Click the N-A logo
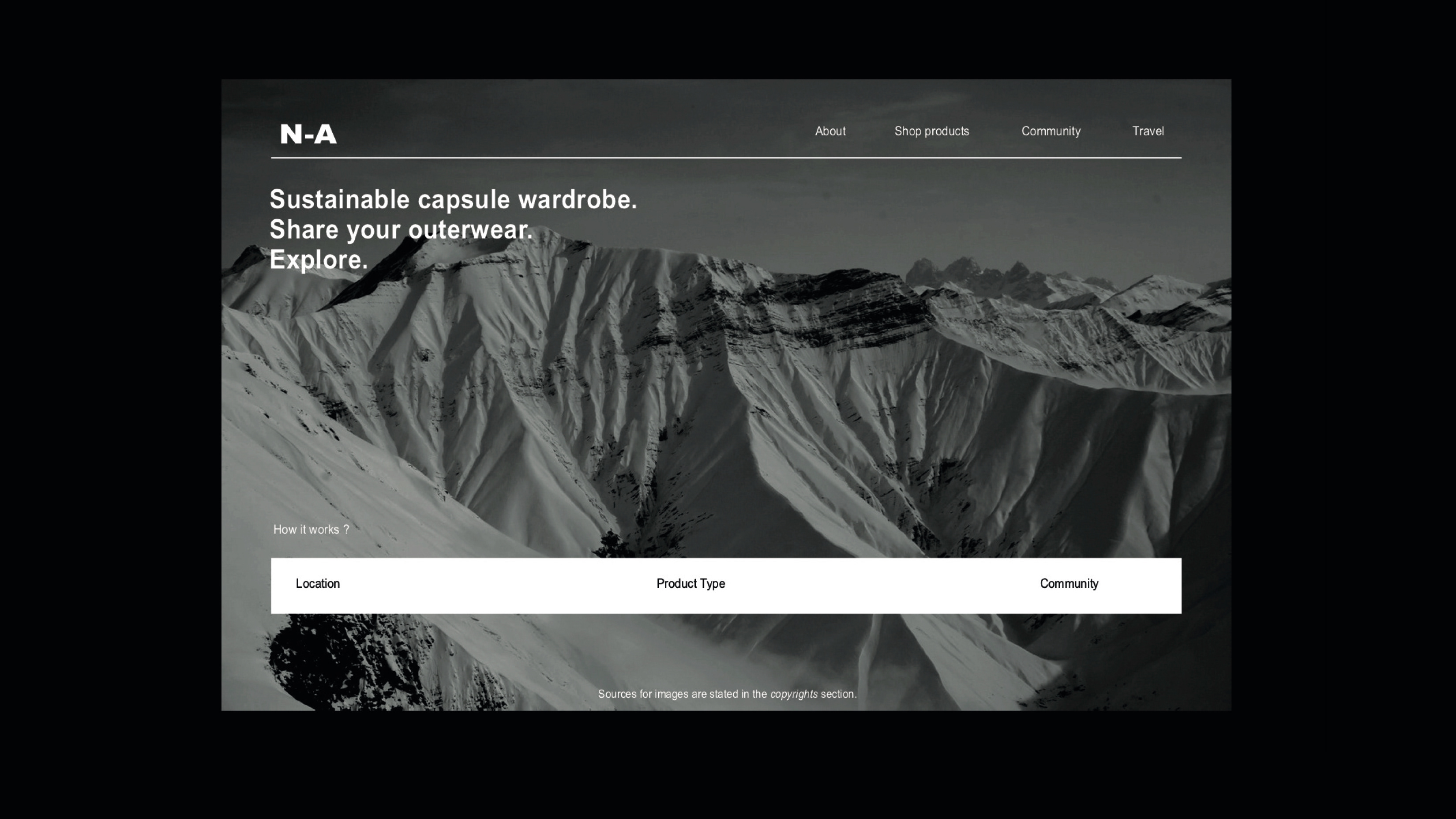The height and width of the screenshot is (819, 1456). click(308, 135)
